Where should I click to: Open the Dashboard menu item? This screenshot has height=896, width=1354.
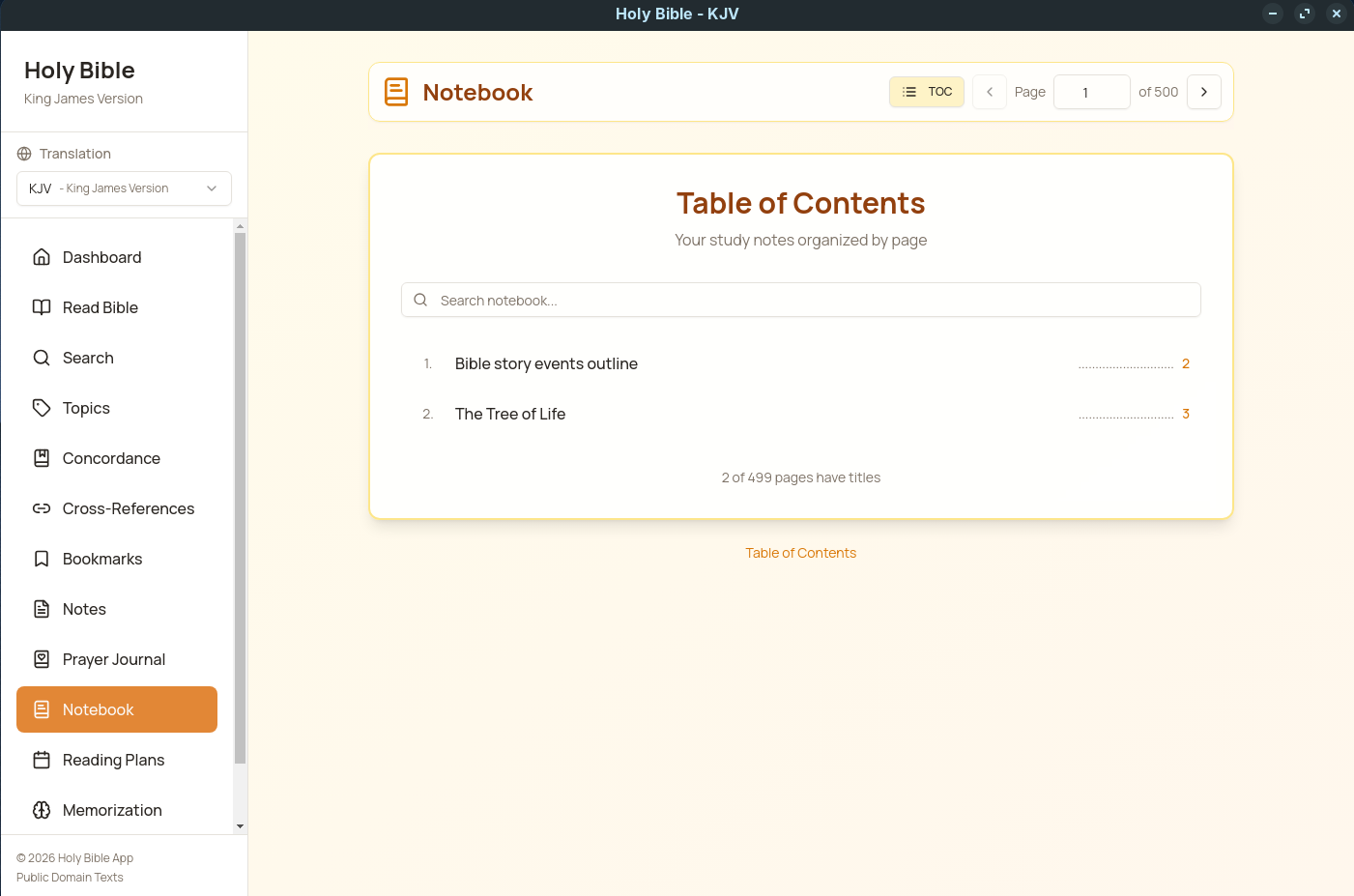[117, 257]
